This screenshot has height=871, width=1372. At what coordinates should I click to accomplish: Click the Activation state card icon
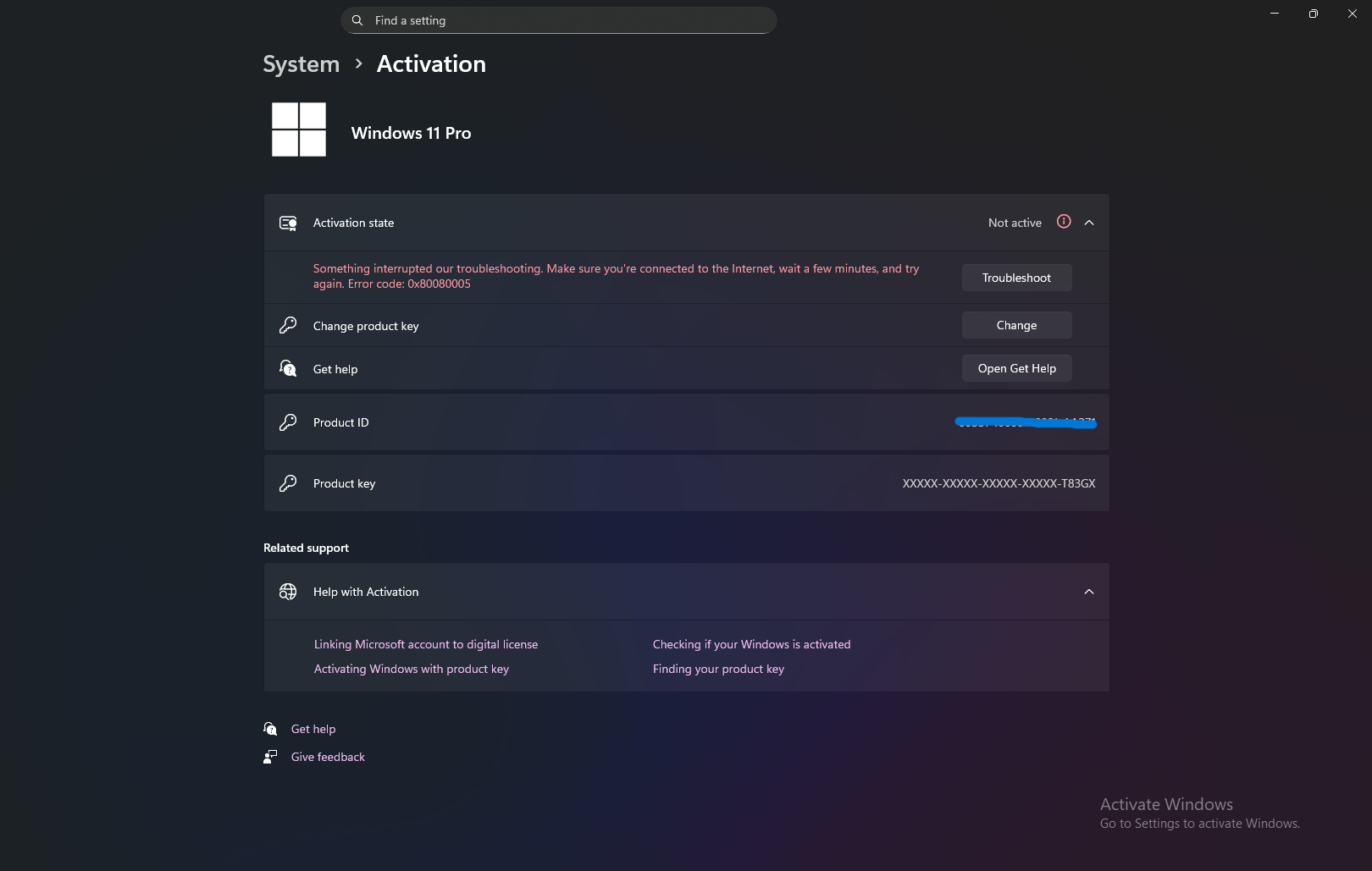(288, 222)
